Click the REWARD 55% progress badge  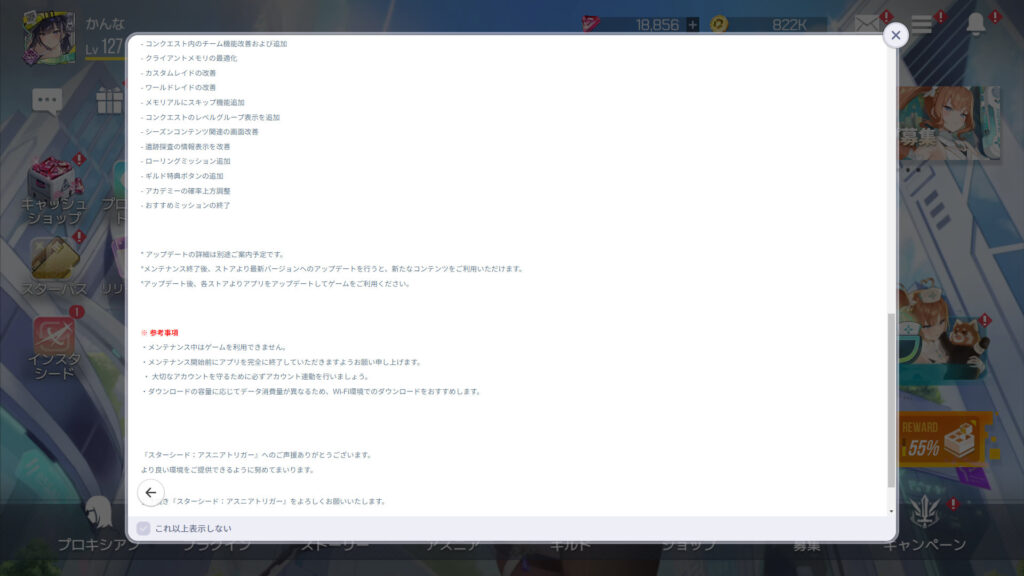pos(945,440)
